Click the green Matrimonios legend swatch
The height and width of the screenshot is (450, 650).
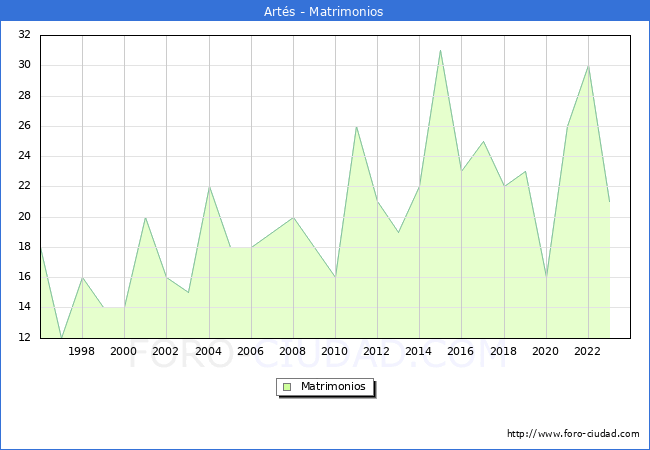287,387
